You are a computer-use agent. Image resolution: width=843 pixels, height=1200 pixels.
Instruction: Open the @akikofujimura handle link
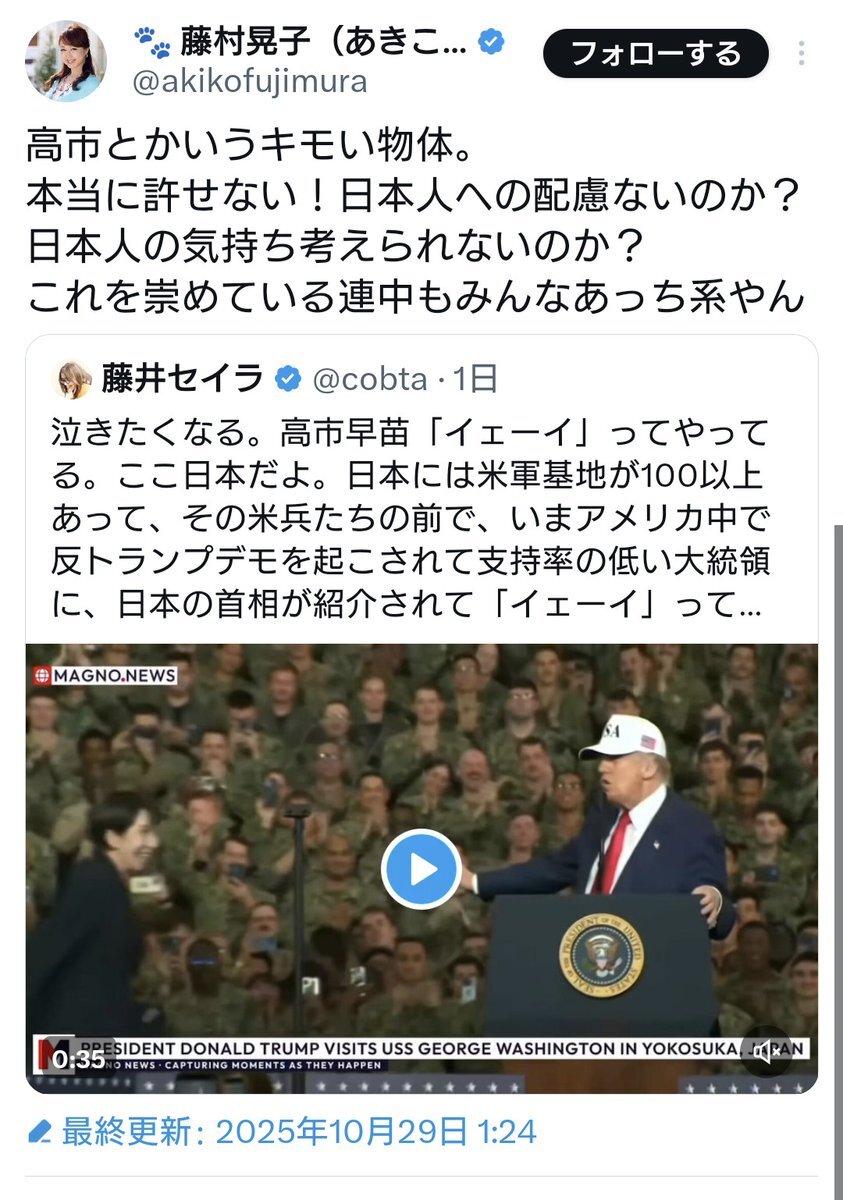250,82
